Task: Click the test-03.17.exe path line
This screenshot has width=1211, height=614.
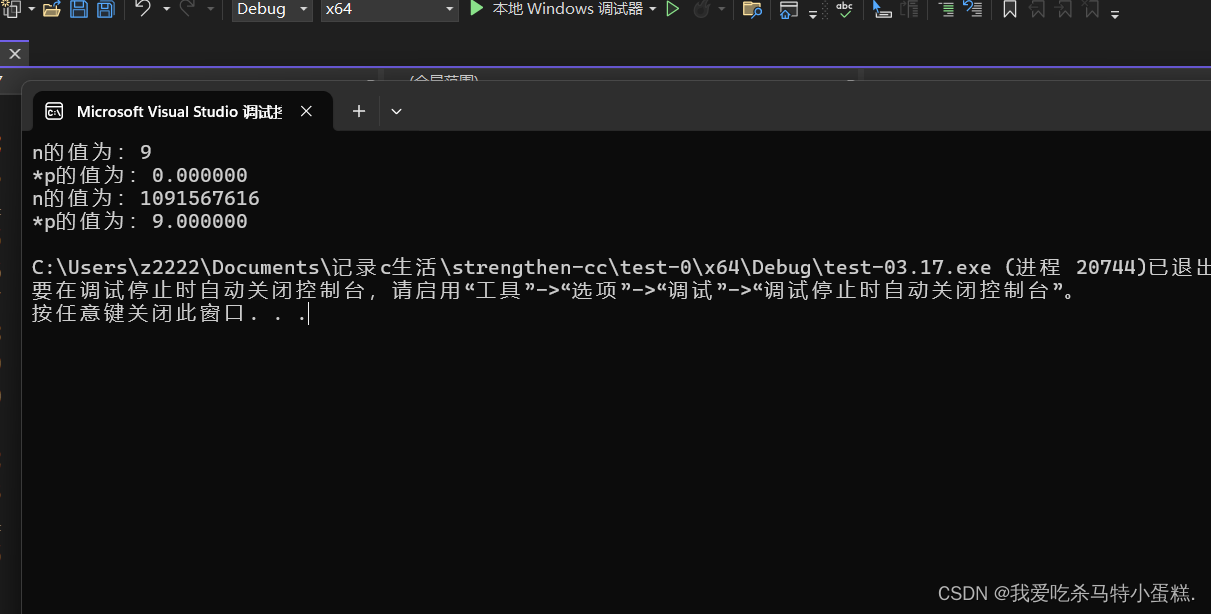Action: click(621, 267)
